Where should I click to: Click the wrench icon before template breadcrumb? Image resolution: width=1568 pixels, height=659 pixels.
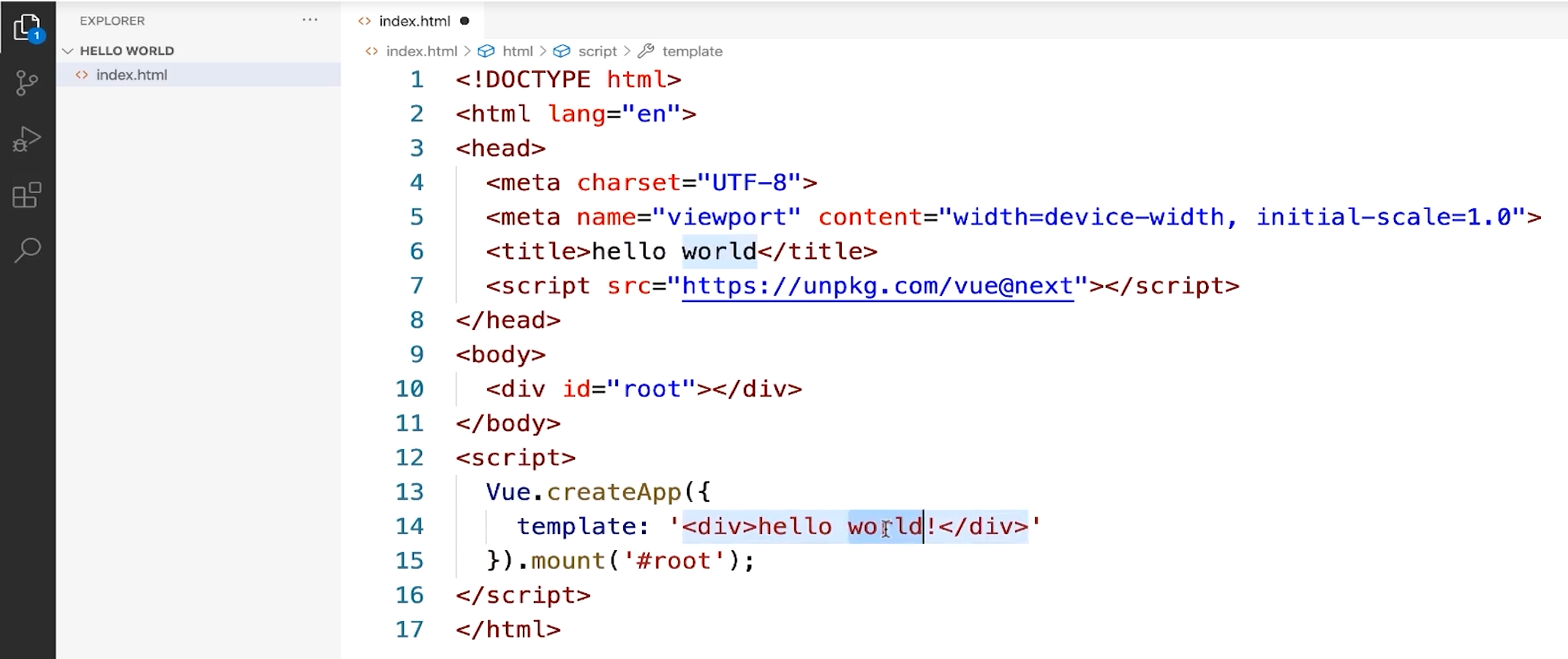pyautogui.click(x=646, y=51)
